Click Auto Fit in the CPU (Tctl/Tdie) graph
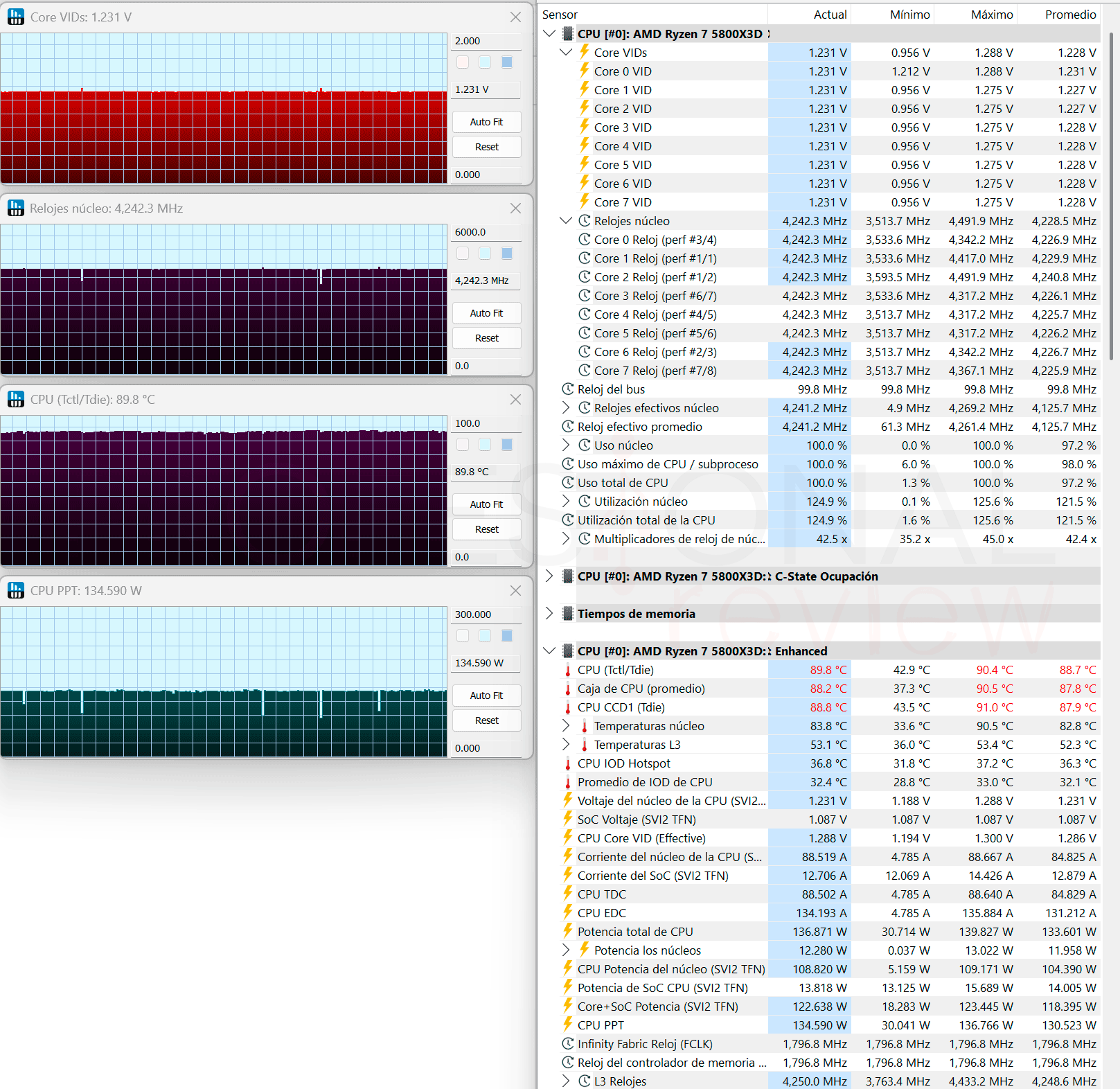 [x=486, y=504]
